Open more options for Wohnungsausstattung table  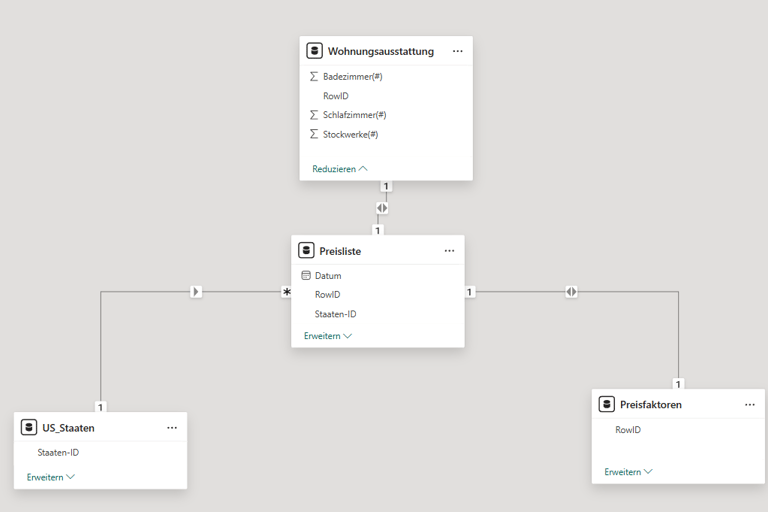[x=457, y=51]
